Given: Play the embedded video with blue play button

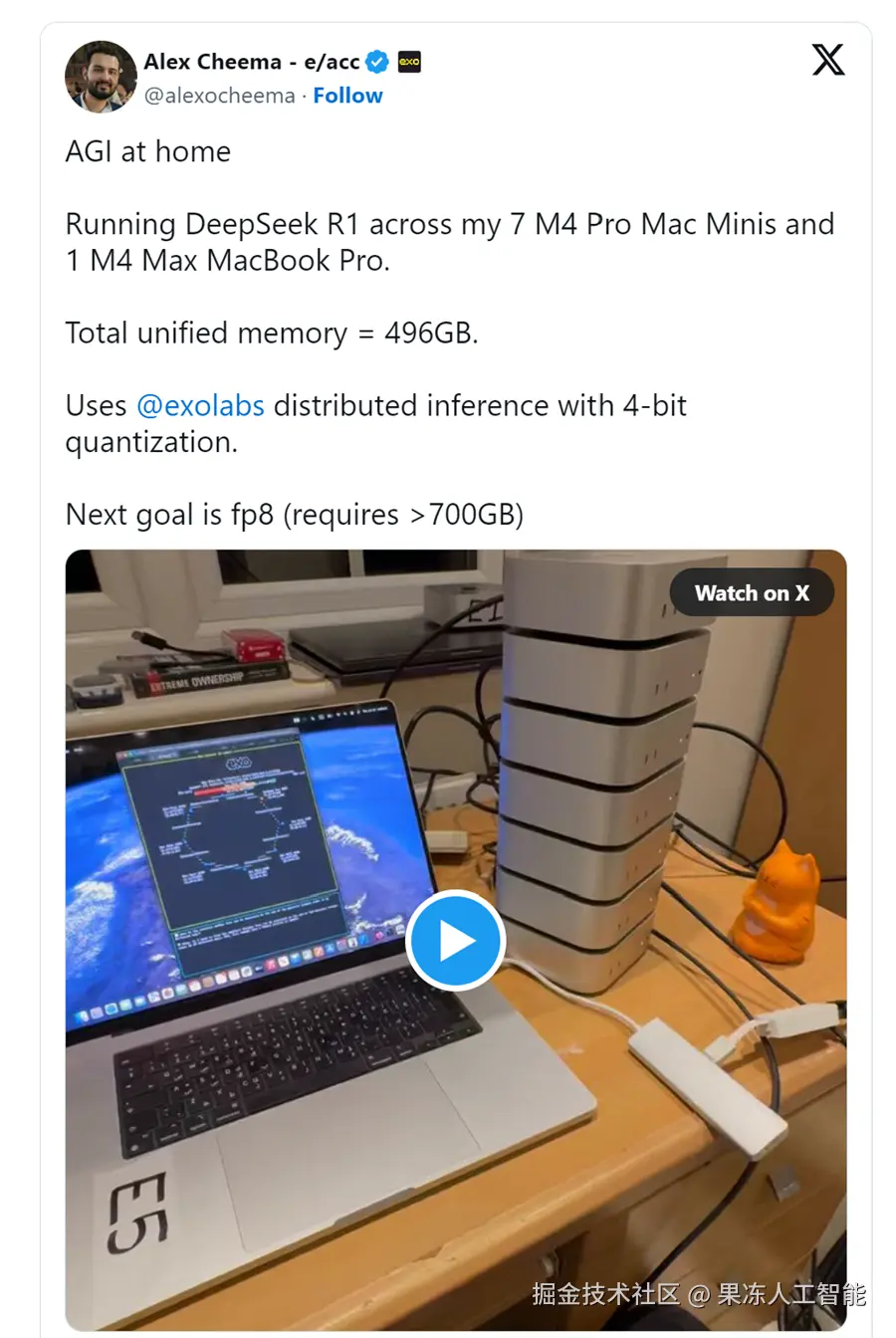Looking at the screenshot, I should (456, 941).
